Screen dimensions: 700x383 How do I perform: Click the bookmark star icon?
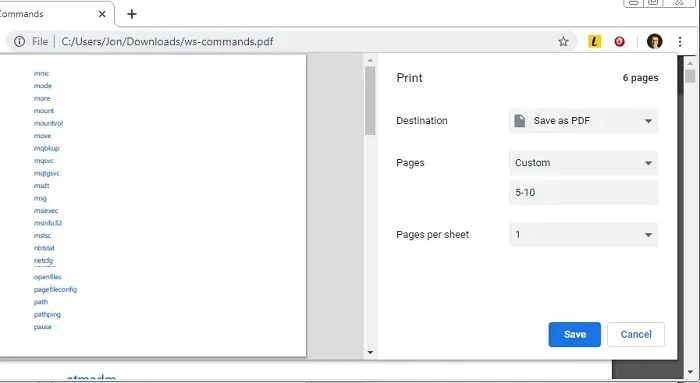click(x=563, y=42)
